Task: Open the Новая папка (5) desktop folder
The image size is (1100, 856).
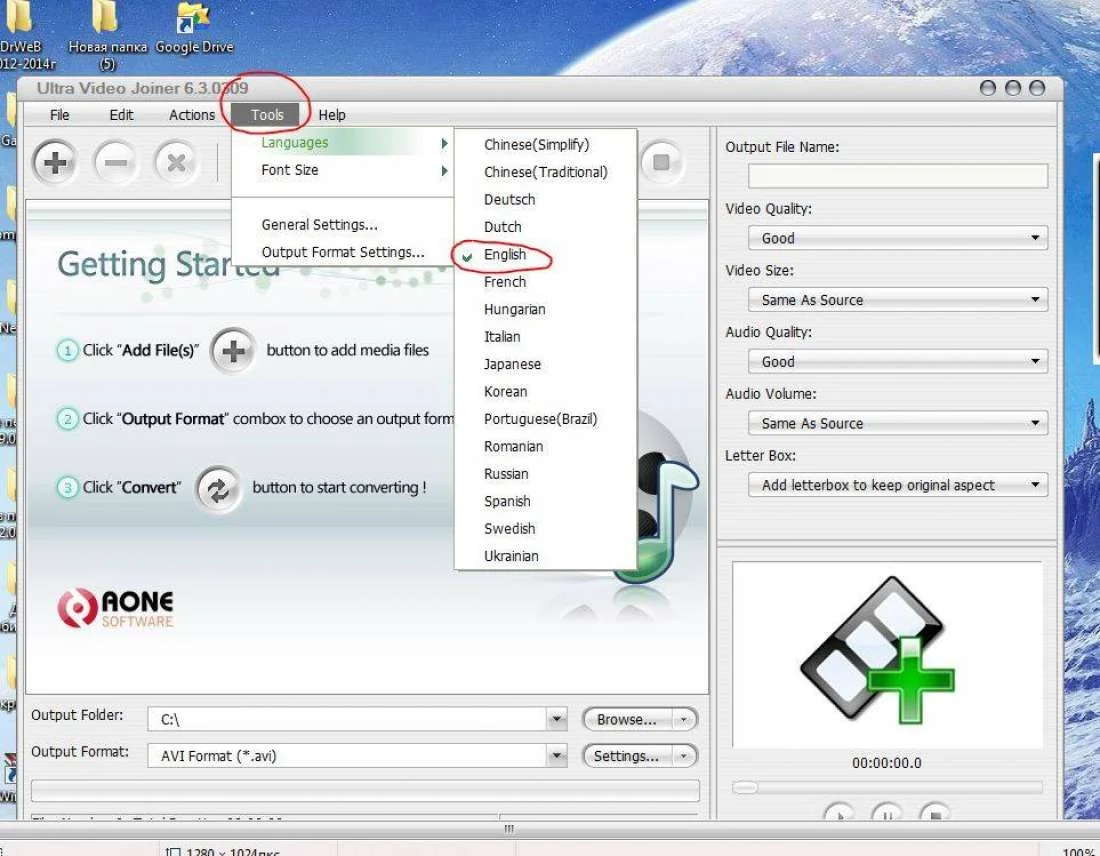Action: pyautogui.click(x=107, y=35)
